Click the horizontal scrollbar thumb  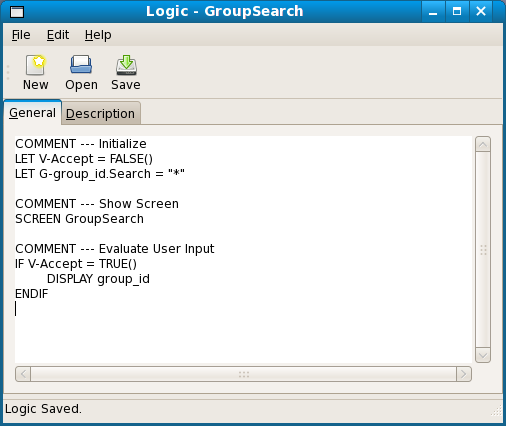tap(243, 374)
